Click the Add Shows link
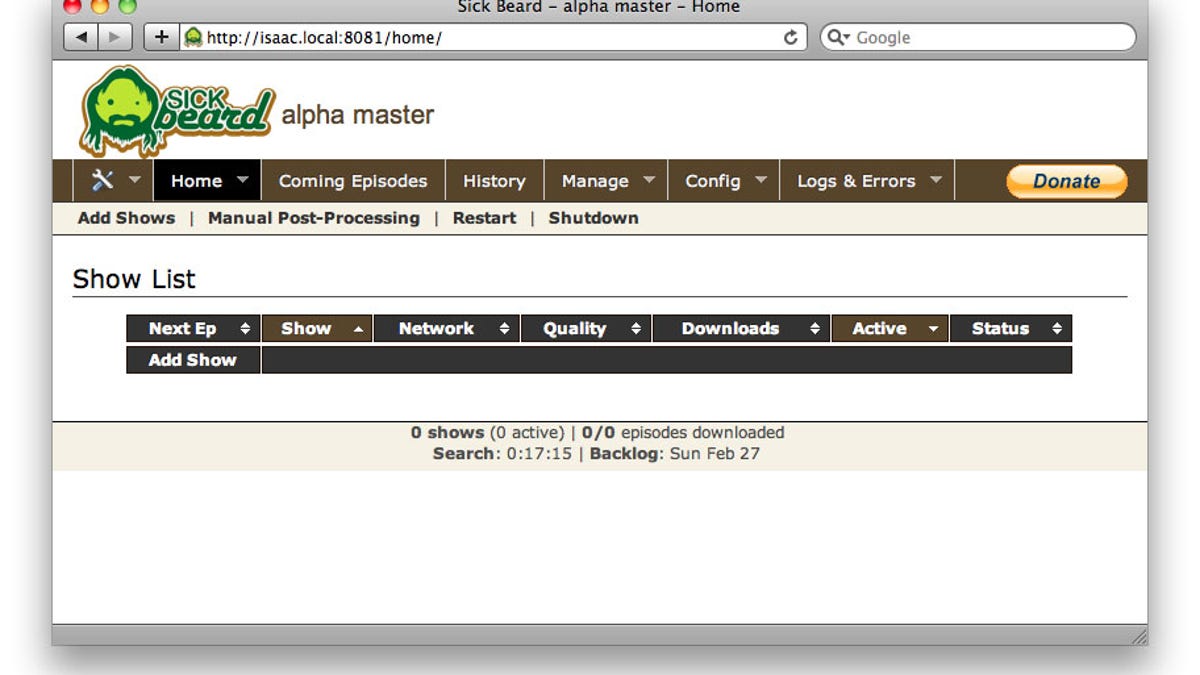Screen dimensions: 1200x675 point(126,218)
